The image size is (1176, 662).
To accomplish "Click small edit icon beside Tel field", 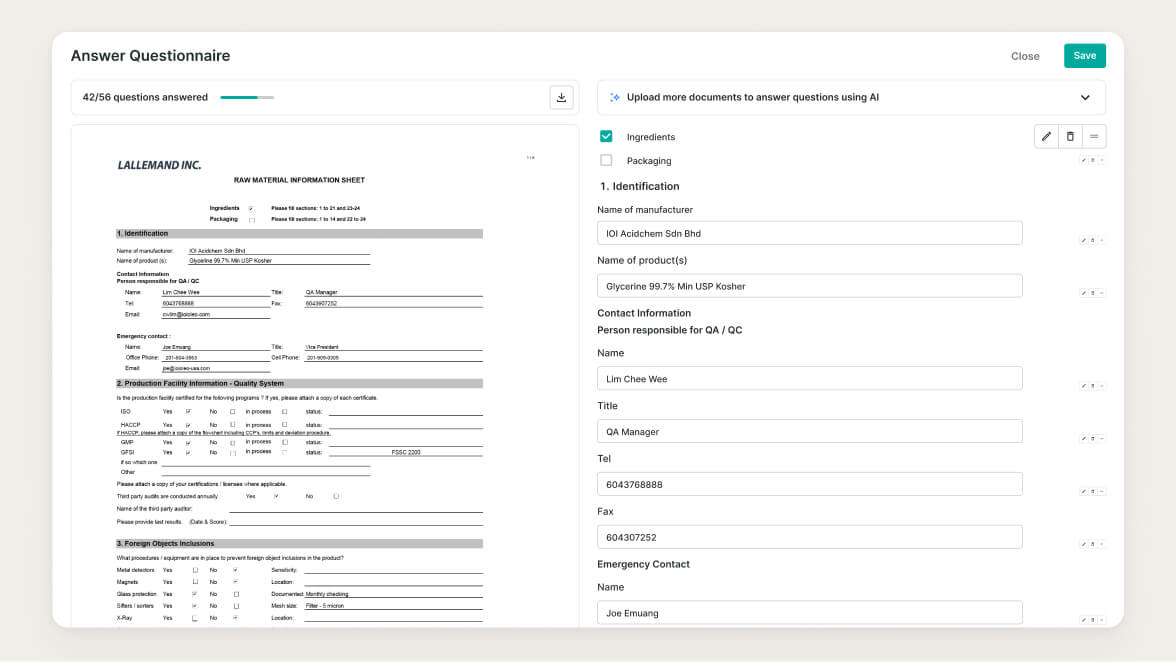I will [1084, 491].
